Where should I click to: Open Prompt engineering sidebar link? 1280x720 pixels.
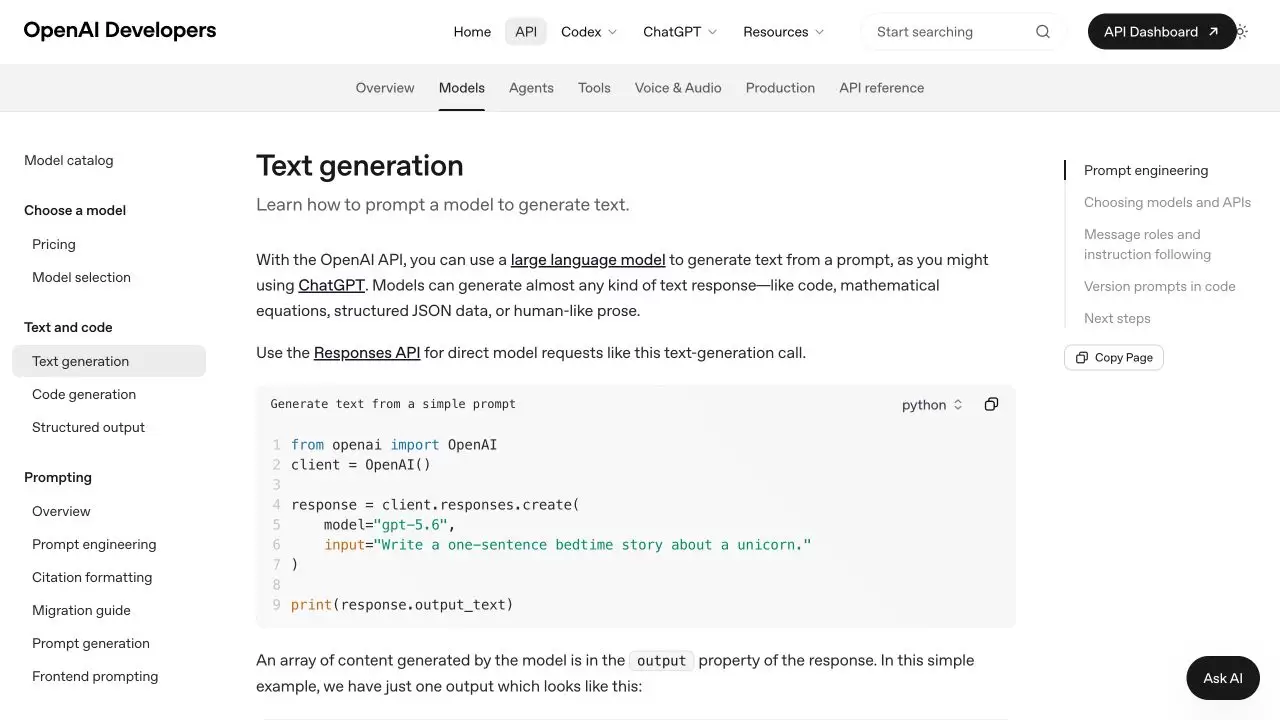(x=94, y=544)
